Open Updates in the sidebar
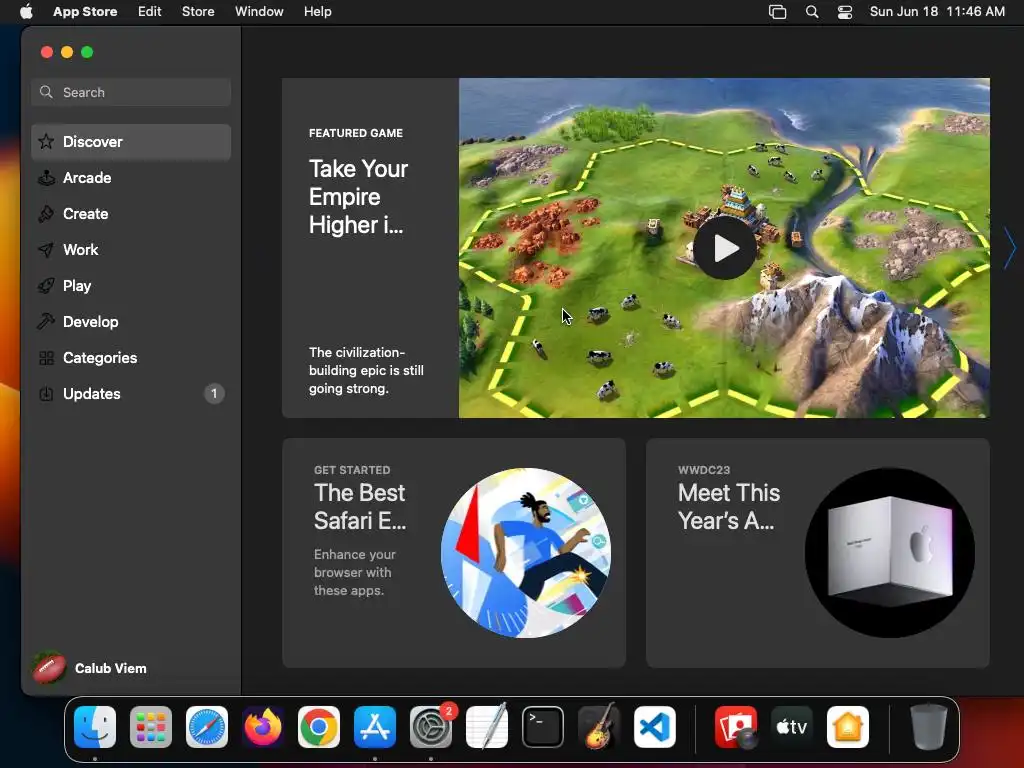The width and height of the screenshot is (1024, 768). click(131, 393)
